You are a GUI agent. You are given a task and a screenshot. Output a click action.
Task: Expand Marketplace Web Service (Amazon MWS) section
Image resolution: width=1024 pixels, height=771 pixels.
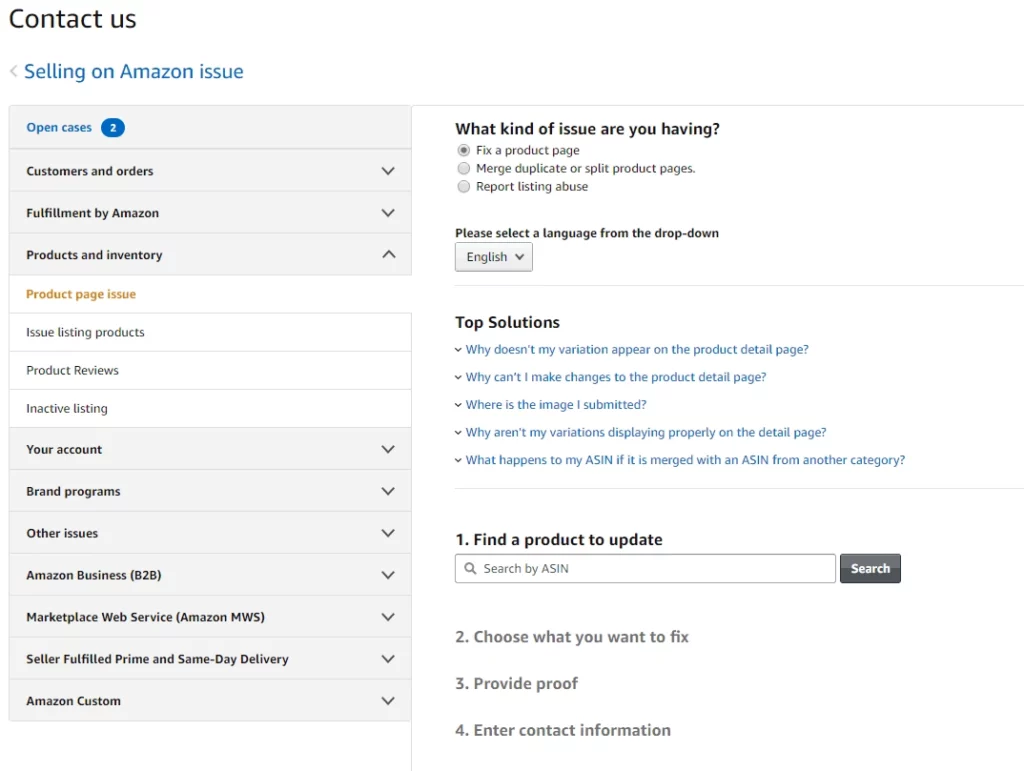pos(210,616)
